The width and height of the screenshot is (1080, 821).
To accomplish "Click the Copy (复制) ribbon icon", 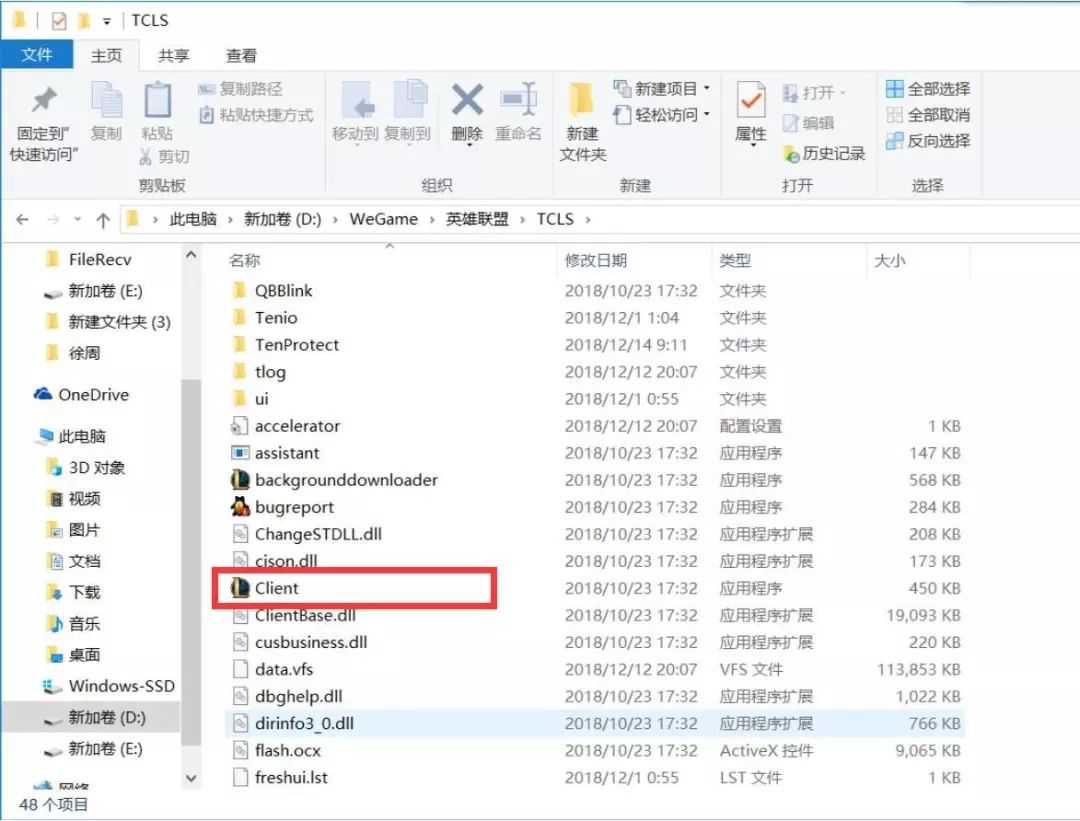I will pyautogui.click(x=107, y=100).
